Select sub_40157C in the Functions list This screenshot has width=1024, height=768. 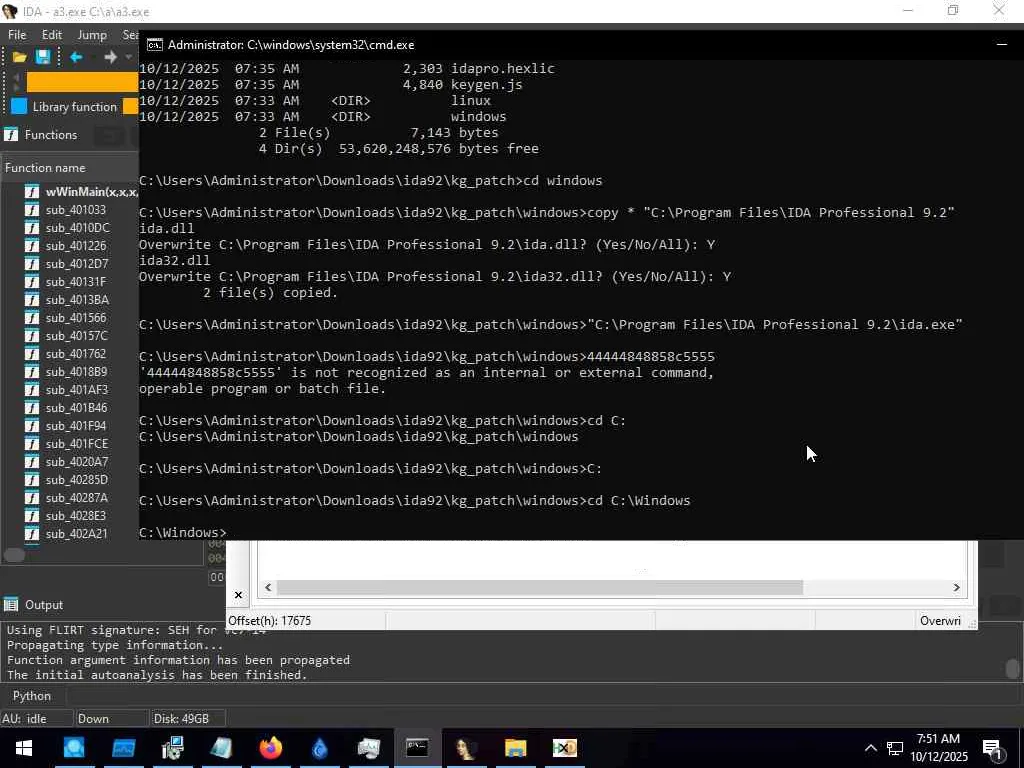tap(76, 336)
